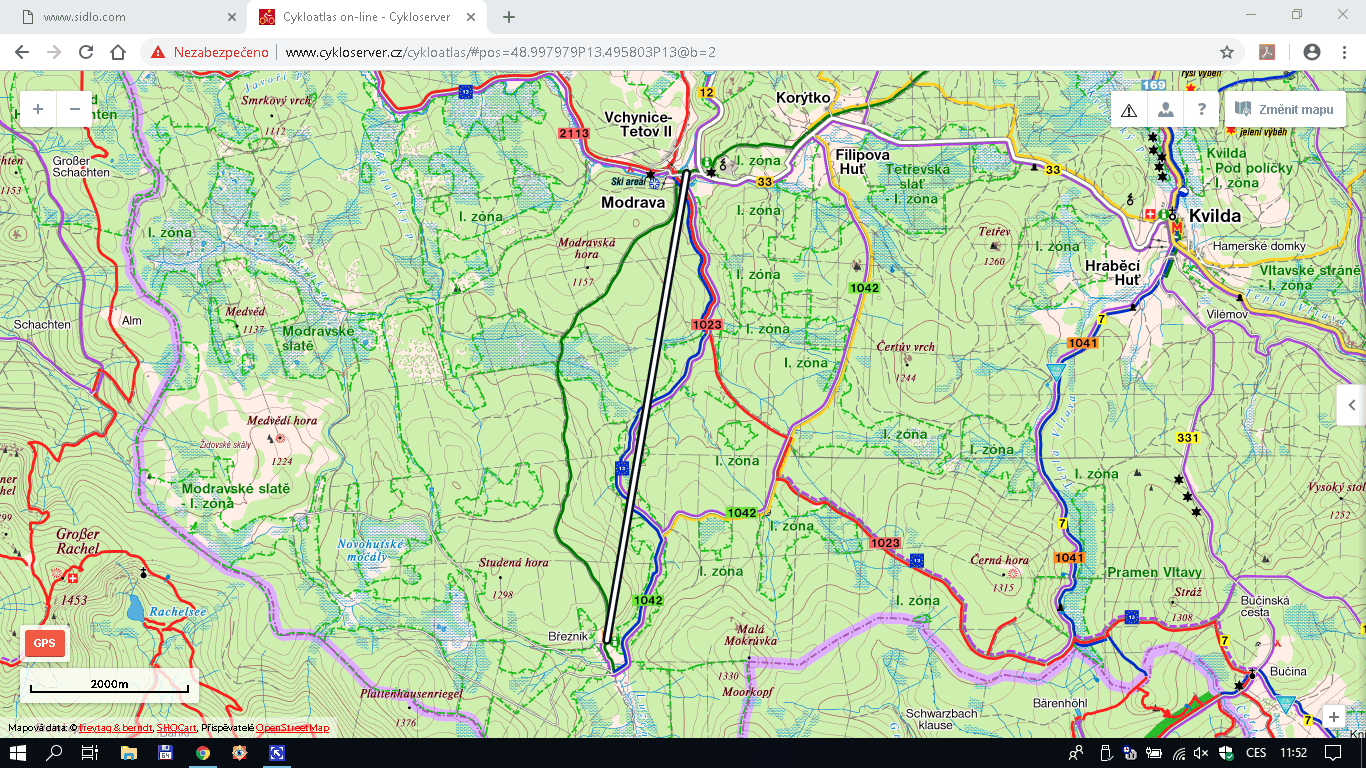
Task: Open map help with the question mark
Action: click(x=1201, y=110)
